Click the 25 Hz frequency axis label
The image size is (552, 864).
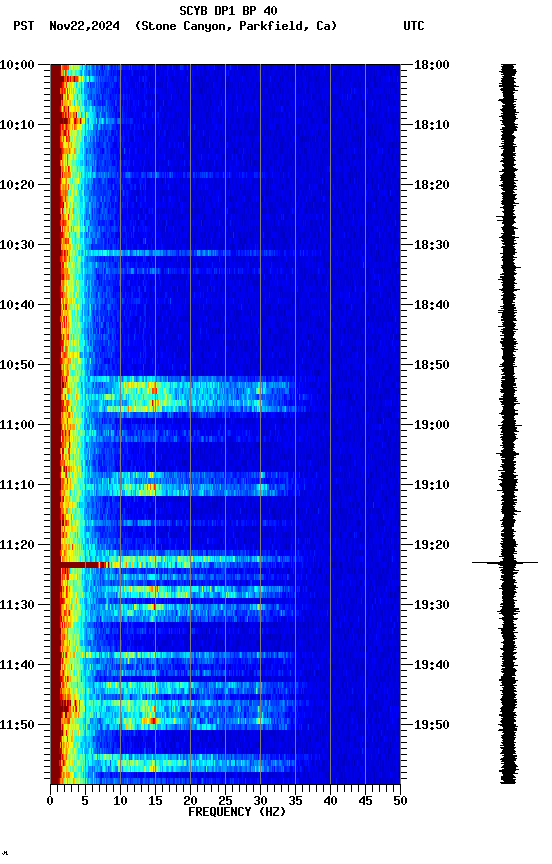(x=225, y=801)
